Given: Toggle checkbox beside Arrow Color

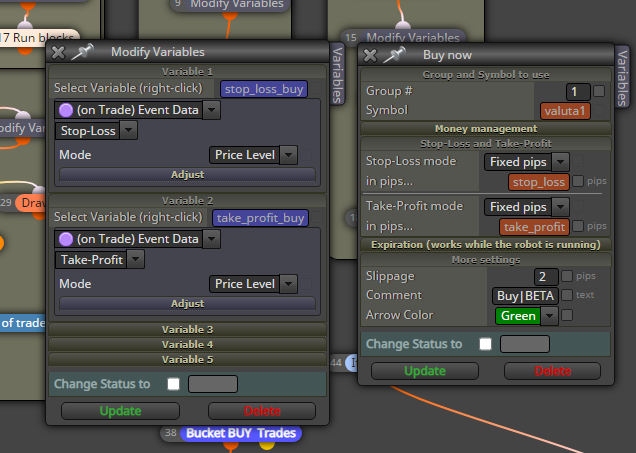Looking at the screenshot, I should pos(567,315).
